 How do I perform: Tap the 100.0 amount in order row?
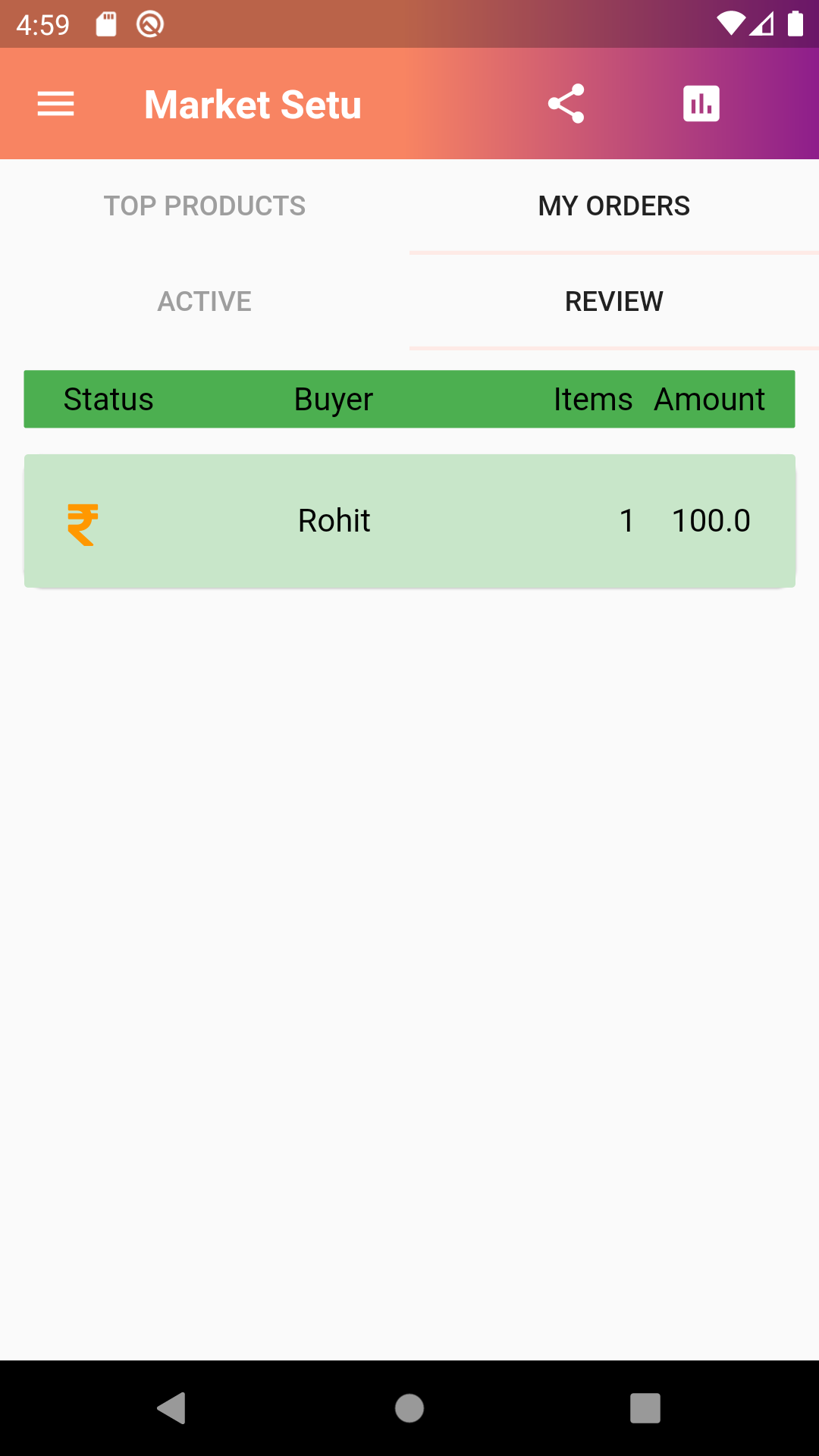click(711, 521)
